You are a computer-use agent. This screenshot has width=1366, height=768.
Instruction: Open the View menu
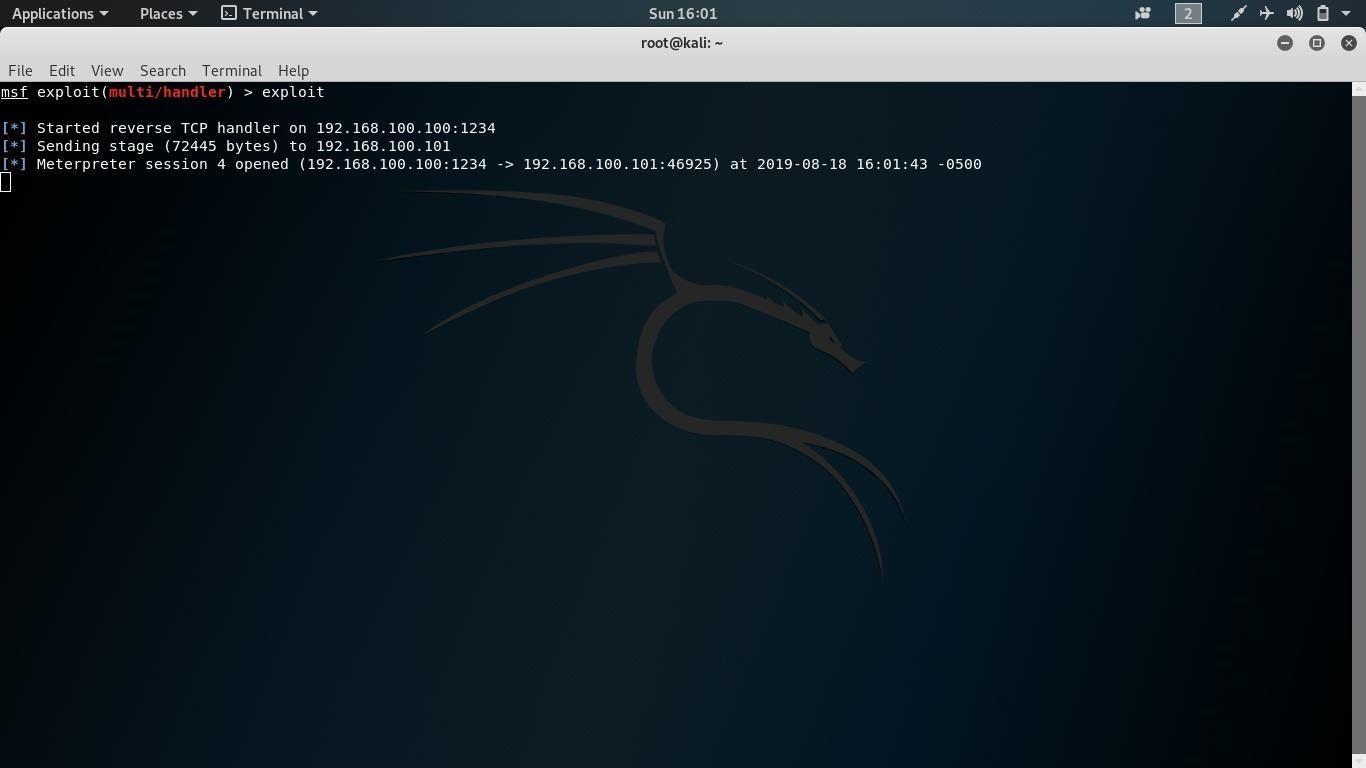click(x=107, y=71)
